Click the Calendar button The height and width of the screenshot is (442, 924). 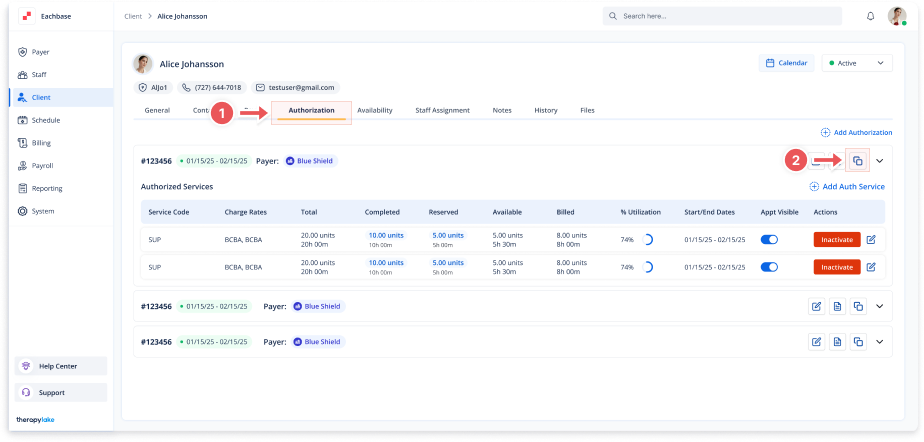pyautogui.click(x=786, y=63)
